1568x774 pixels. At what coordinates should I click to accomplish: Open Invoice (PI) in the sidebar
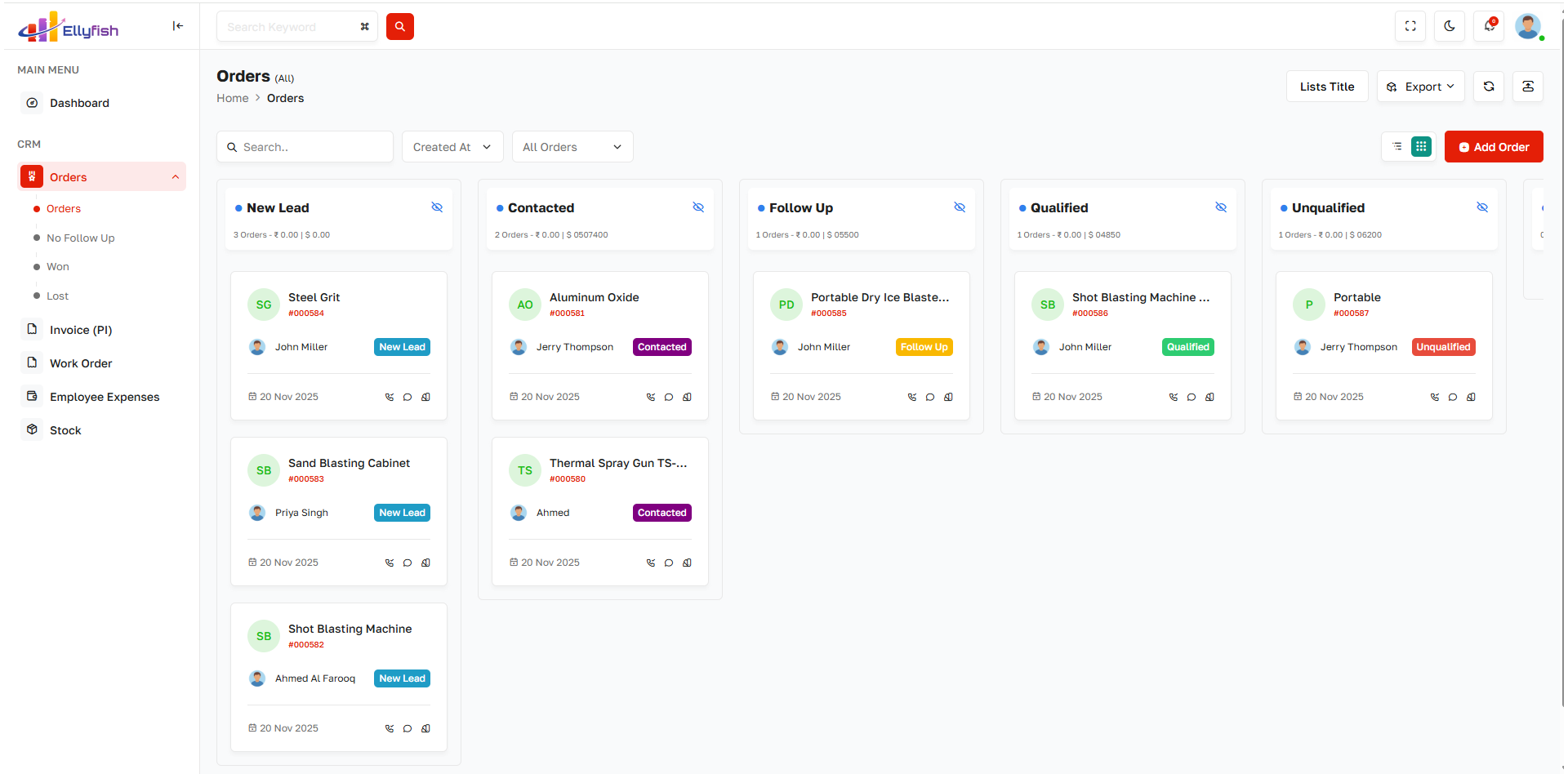(81, 330)
